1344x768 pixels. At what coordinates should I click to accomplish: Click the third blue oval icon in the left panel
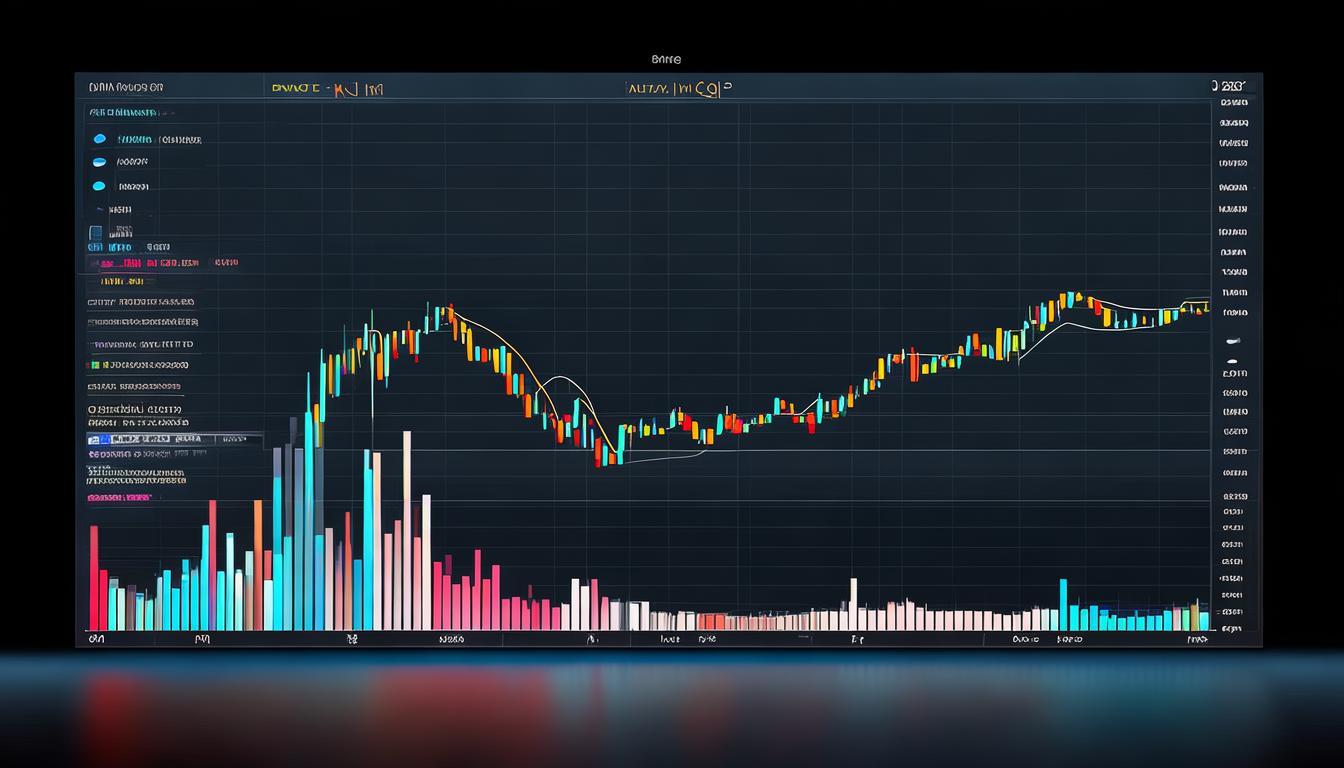pos(99,186)
